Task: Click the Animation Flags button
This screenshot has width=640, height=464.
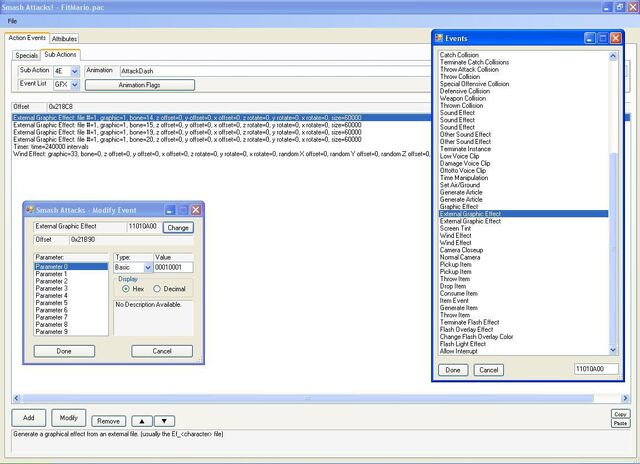Action: (140, 85)
